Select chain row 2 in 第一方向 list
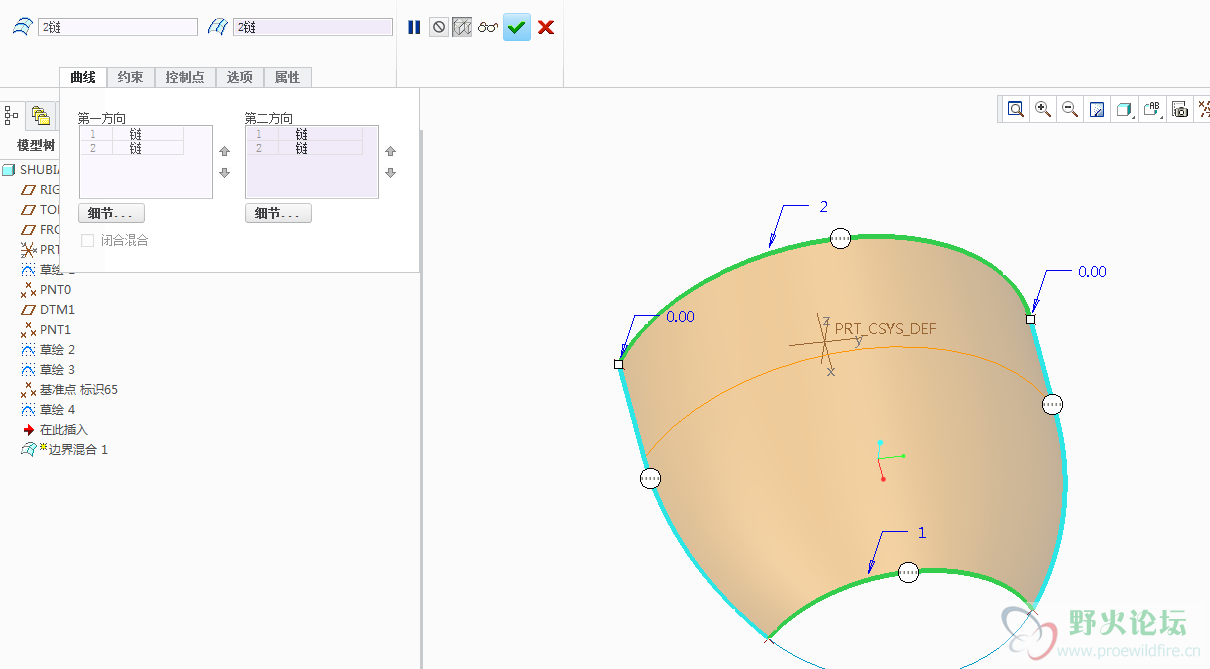Image resolution: width=1210 pixels, height=669 pixels. [132, 148]
